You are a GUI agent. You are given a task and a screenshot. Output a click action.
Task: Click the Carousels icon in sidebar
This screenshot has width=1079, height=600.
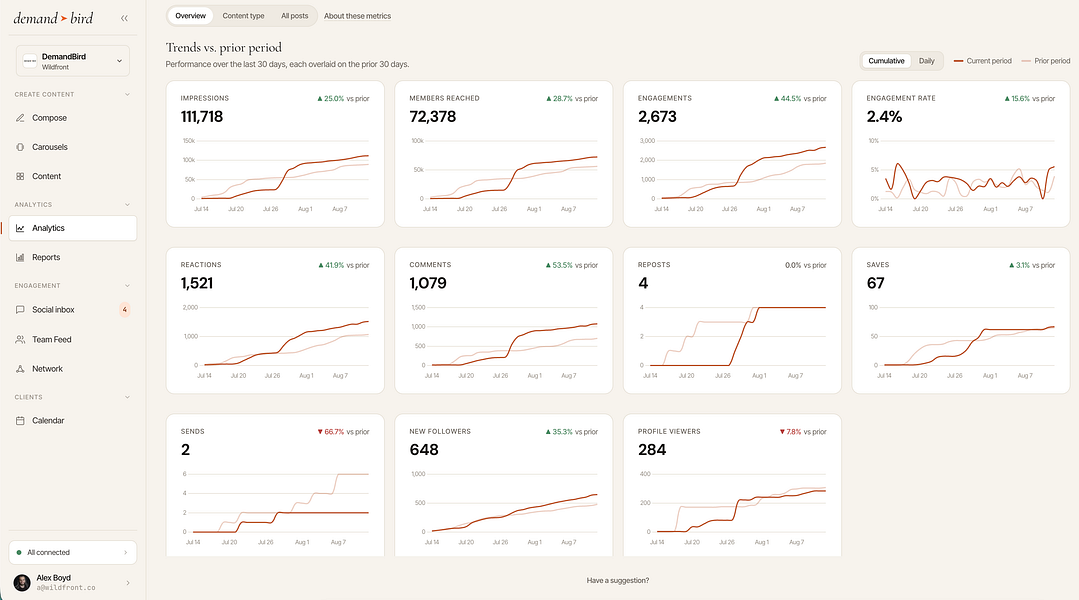click(x=20, y=147)
